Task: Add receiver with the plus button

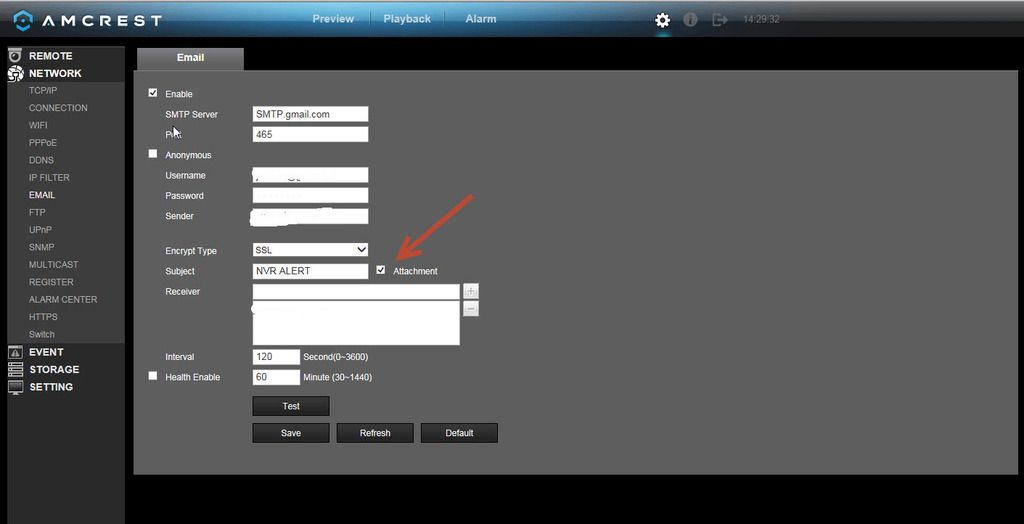Action: click(x=470, y=291)
